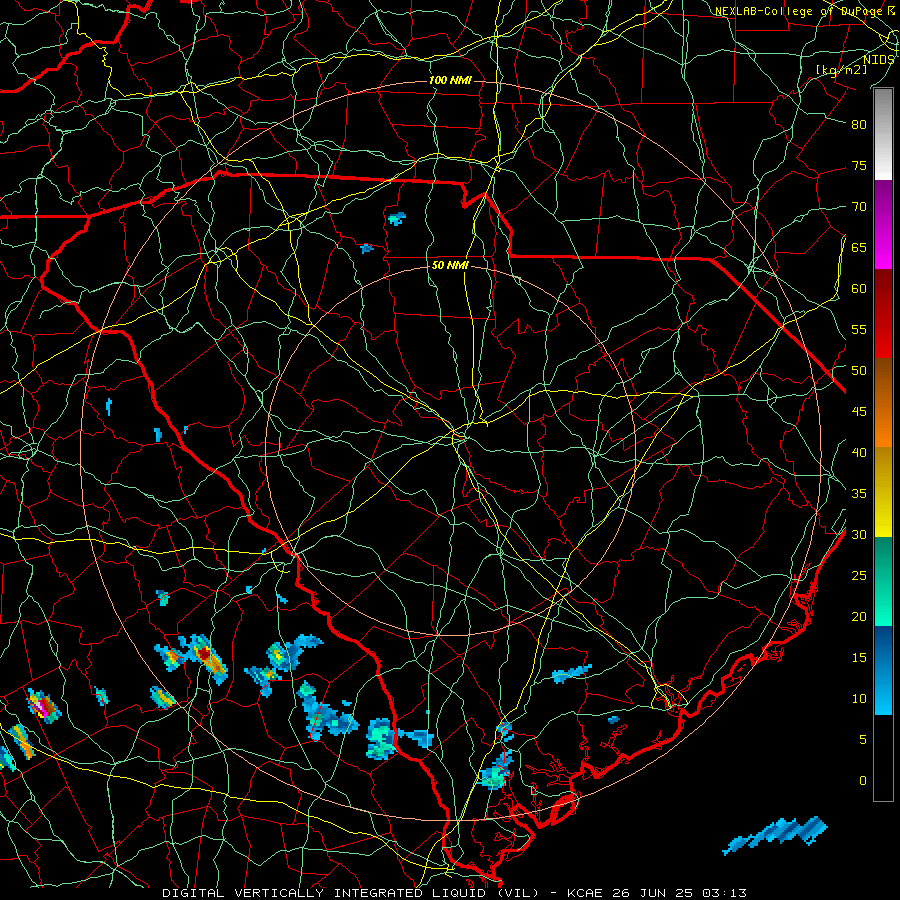Click the 65 value on the scale
Image resolution: width=900 pixels, height=900 pixels.
coord(859,248)
